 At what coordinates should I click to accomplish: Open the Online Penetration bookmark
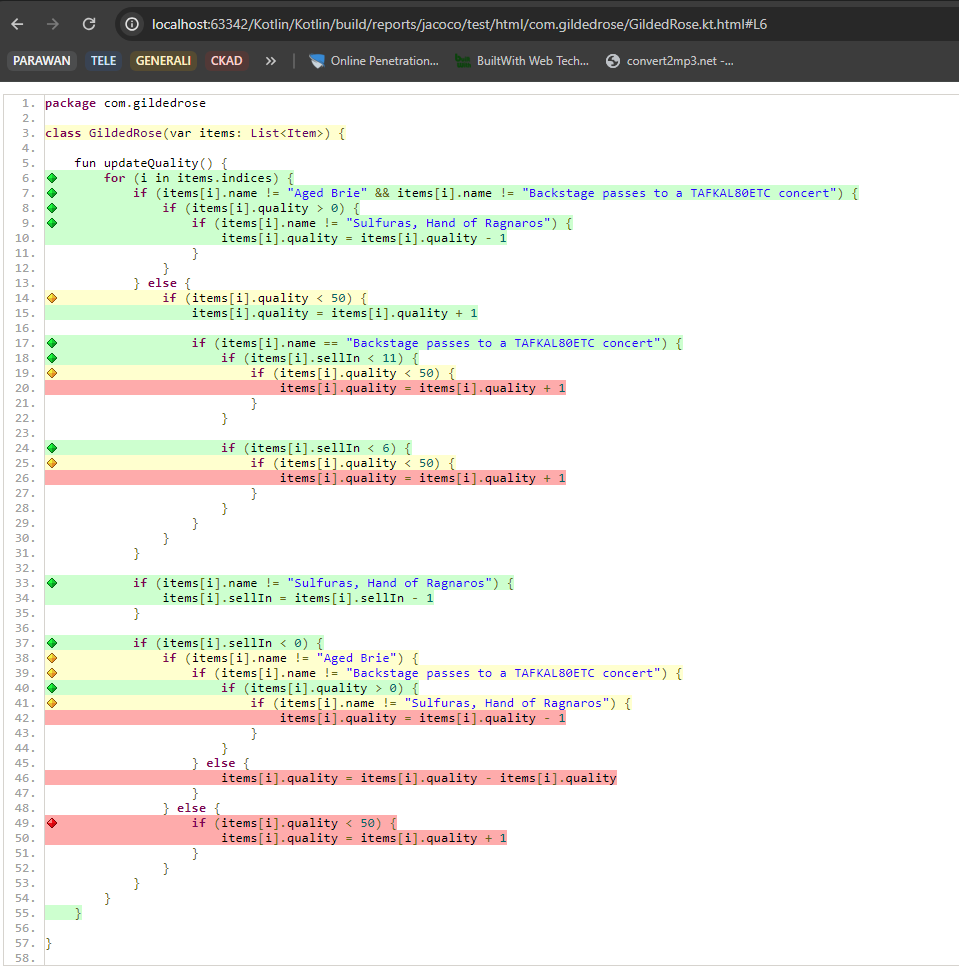374,61
